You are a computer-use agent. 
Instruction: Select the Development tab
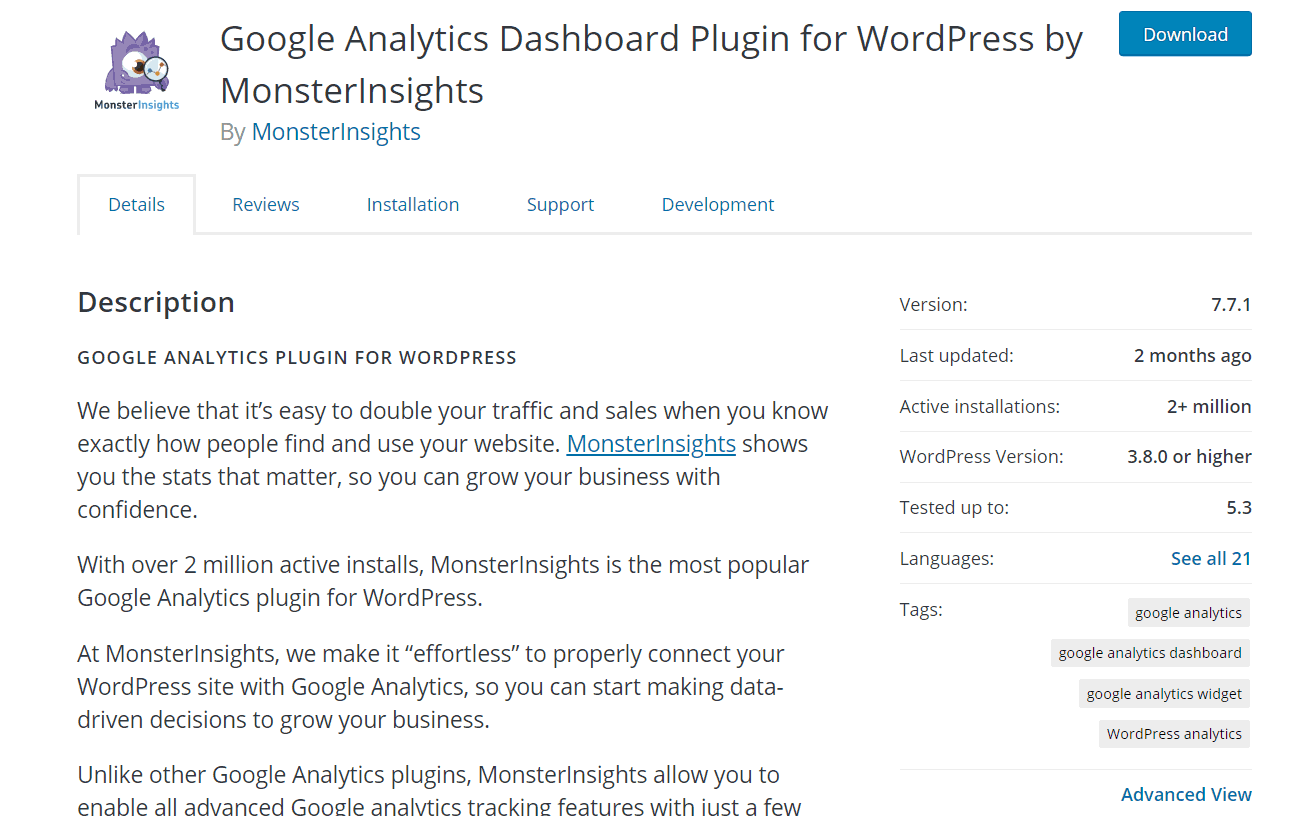point(718,204)
